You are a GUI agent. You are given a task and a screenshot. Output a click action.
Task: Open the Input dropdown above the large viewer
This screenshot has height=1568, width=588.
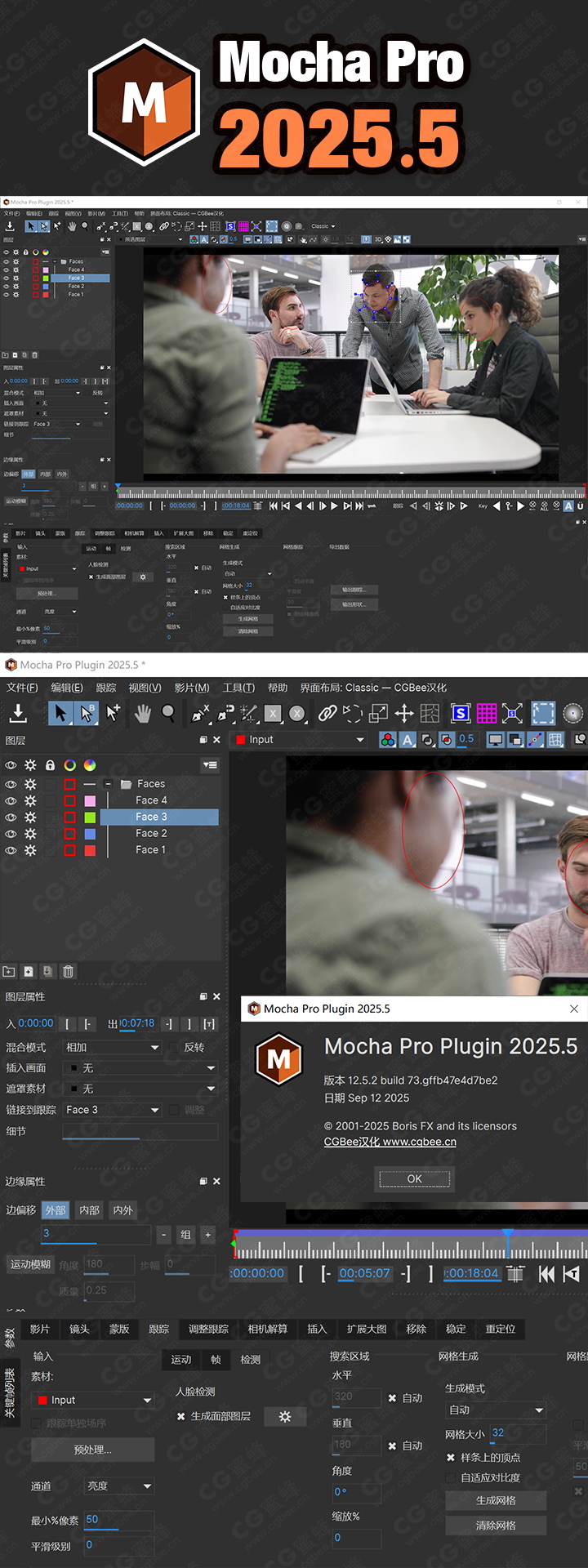300,739
